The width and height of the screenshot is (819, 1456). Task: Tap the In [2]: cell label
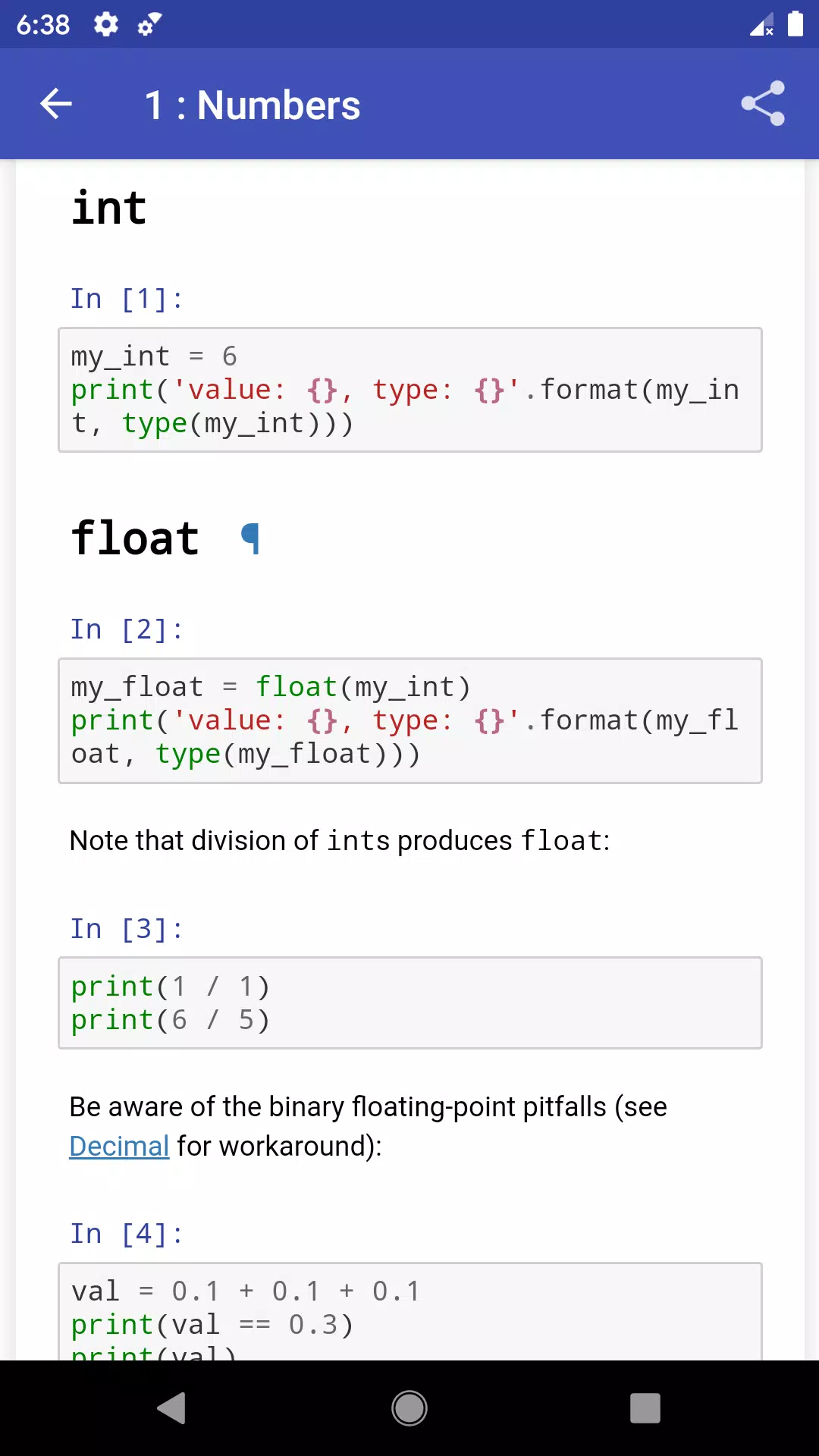coord(127,629)
